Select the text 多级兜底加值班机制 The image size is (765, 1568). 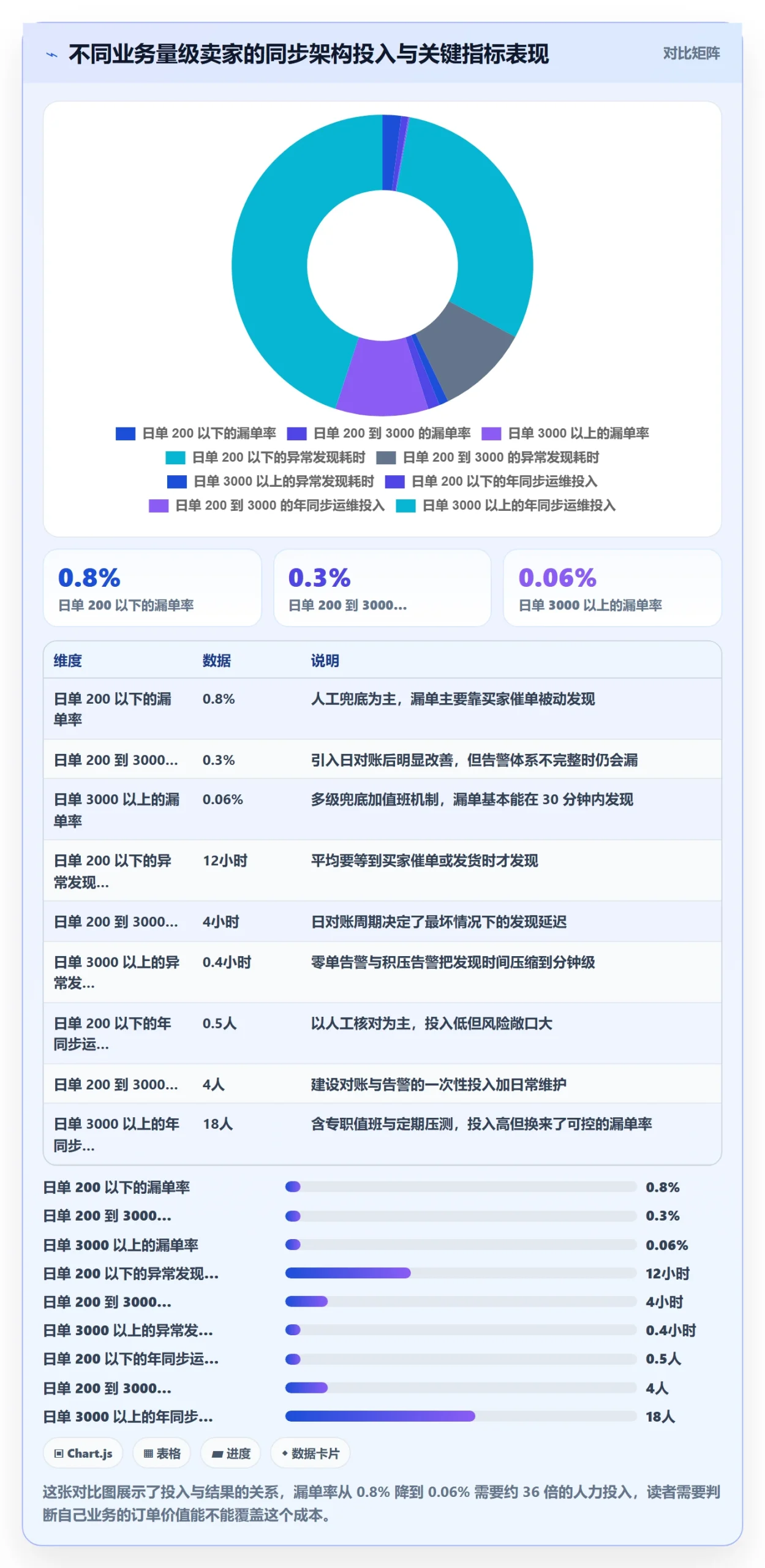(375, 800)
